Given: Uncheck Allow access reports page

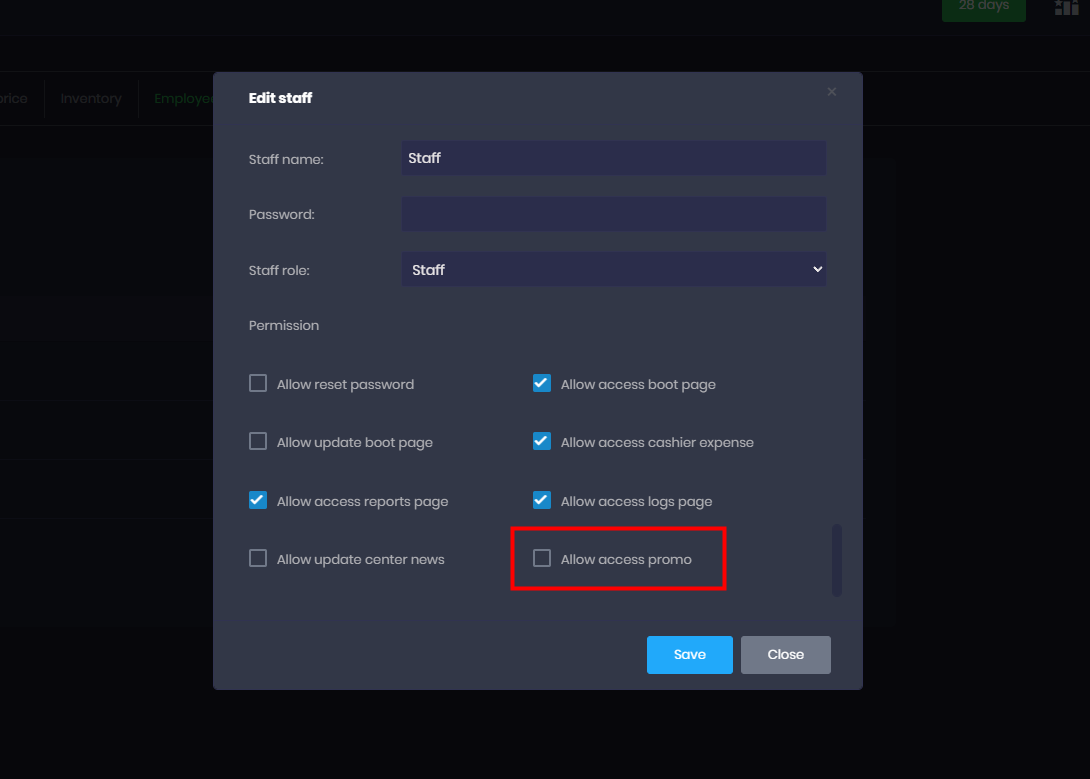Looking at the screenshot, I should point(258,500).
